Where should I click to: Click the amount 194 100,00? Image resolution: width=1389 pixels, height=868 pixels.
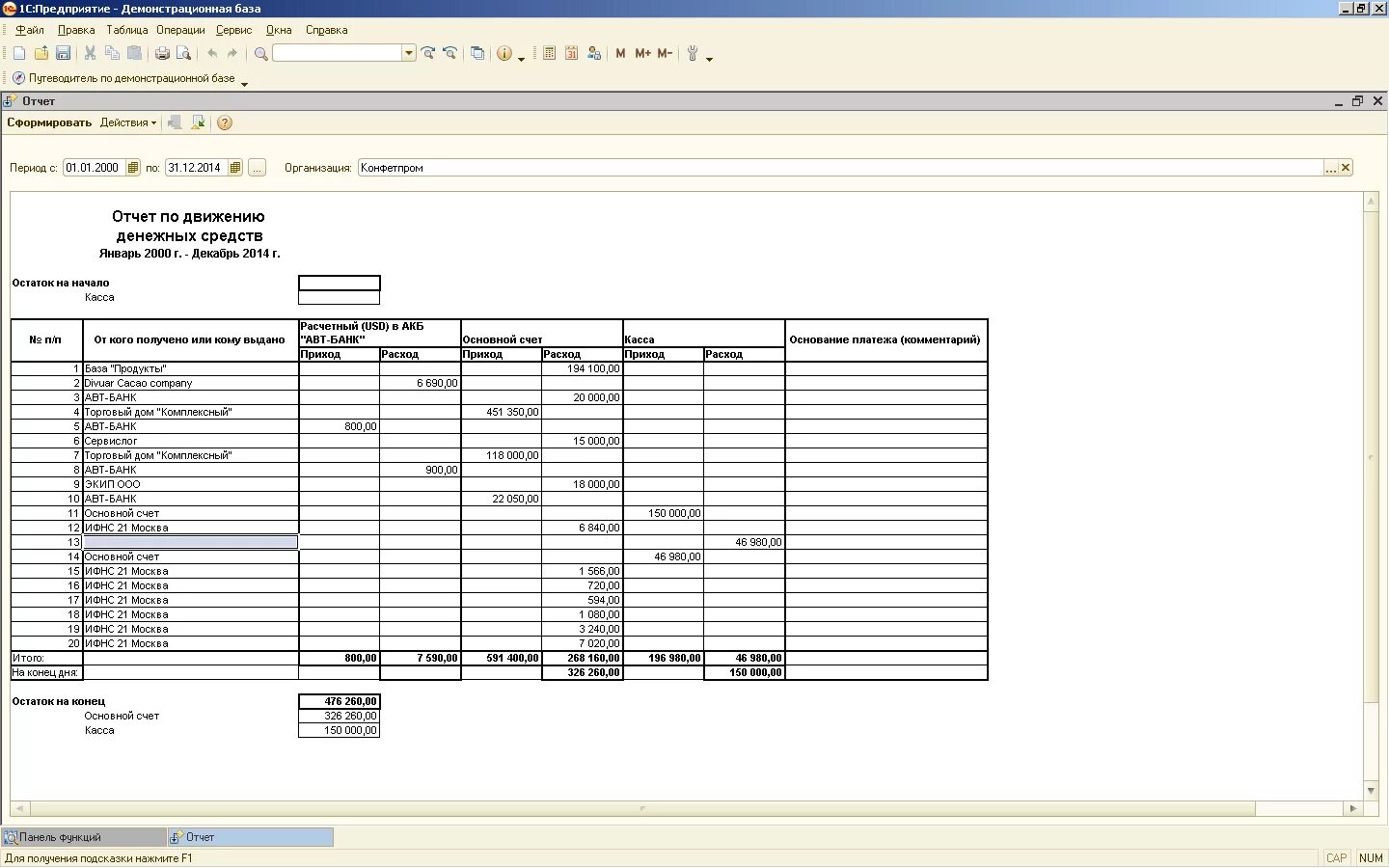(x=583, y=368)
